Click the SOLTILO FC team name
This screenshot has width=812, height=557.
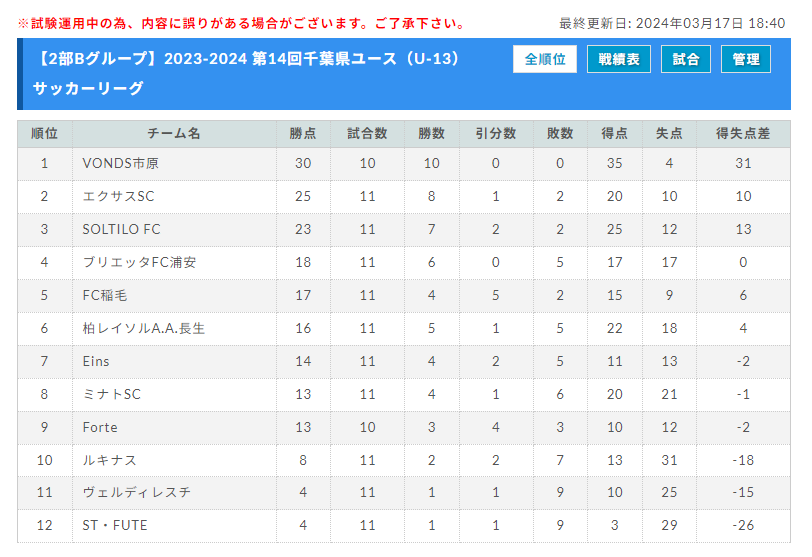(122, 229)
